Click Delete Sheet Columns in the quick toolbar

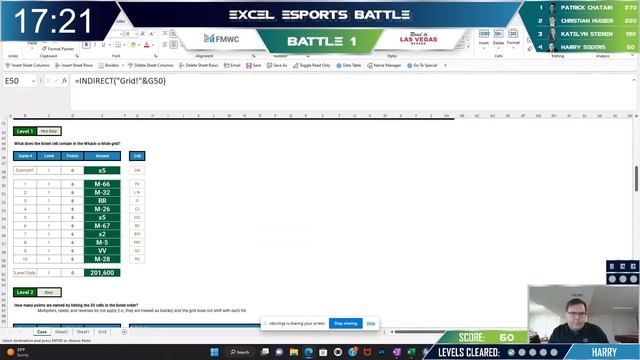pyautogui.click(x=151, y=65)
